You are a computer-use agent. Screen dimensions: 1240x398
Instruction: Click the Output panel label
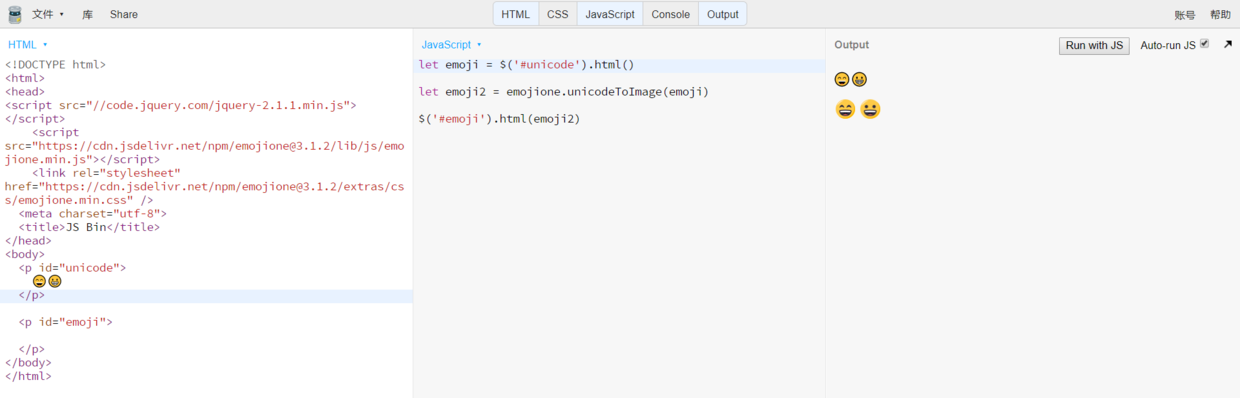851,45
